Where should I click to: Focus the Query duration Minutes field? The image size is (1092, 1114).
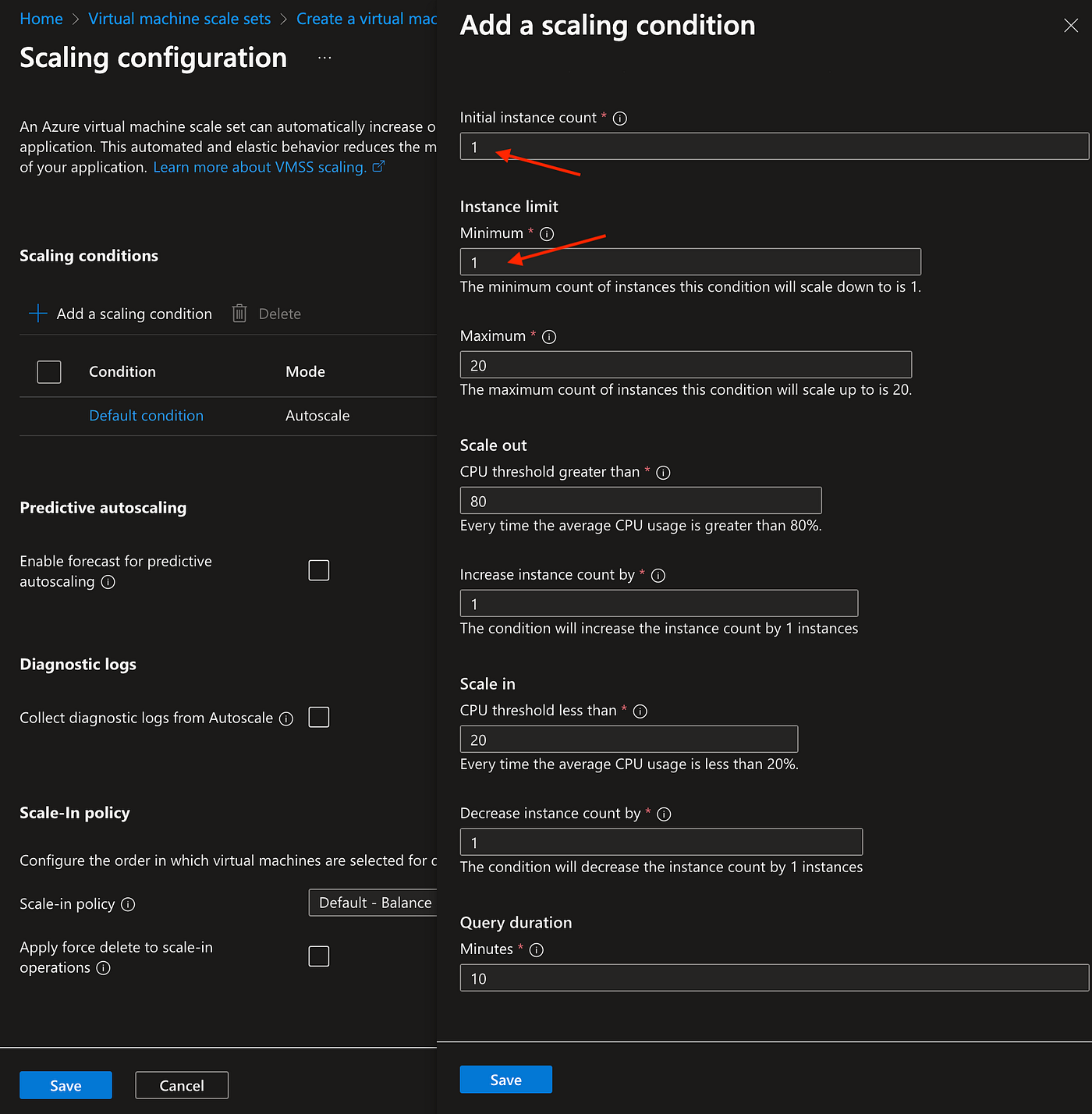(x=775, y=978)
